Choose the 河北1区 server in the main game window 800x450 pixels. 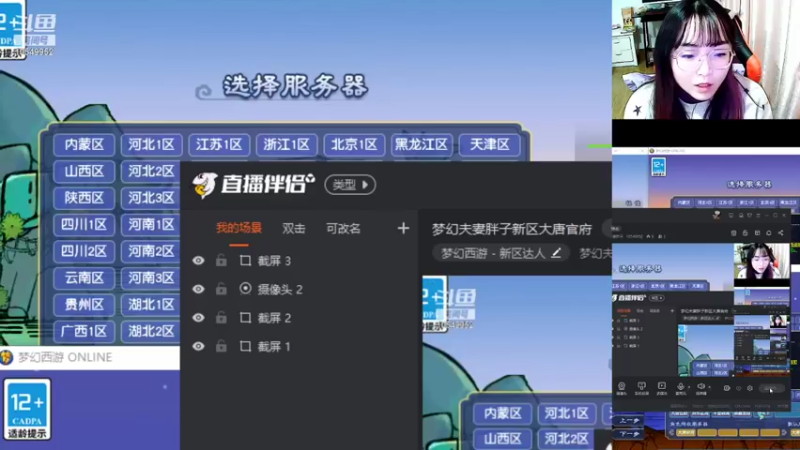point(152,144)
